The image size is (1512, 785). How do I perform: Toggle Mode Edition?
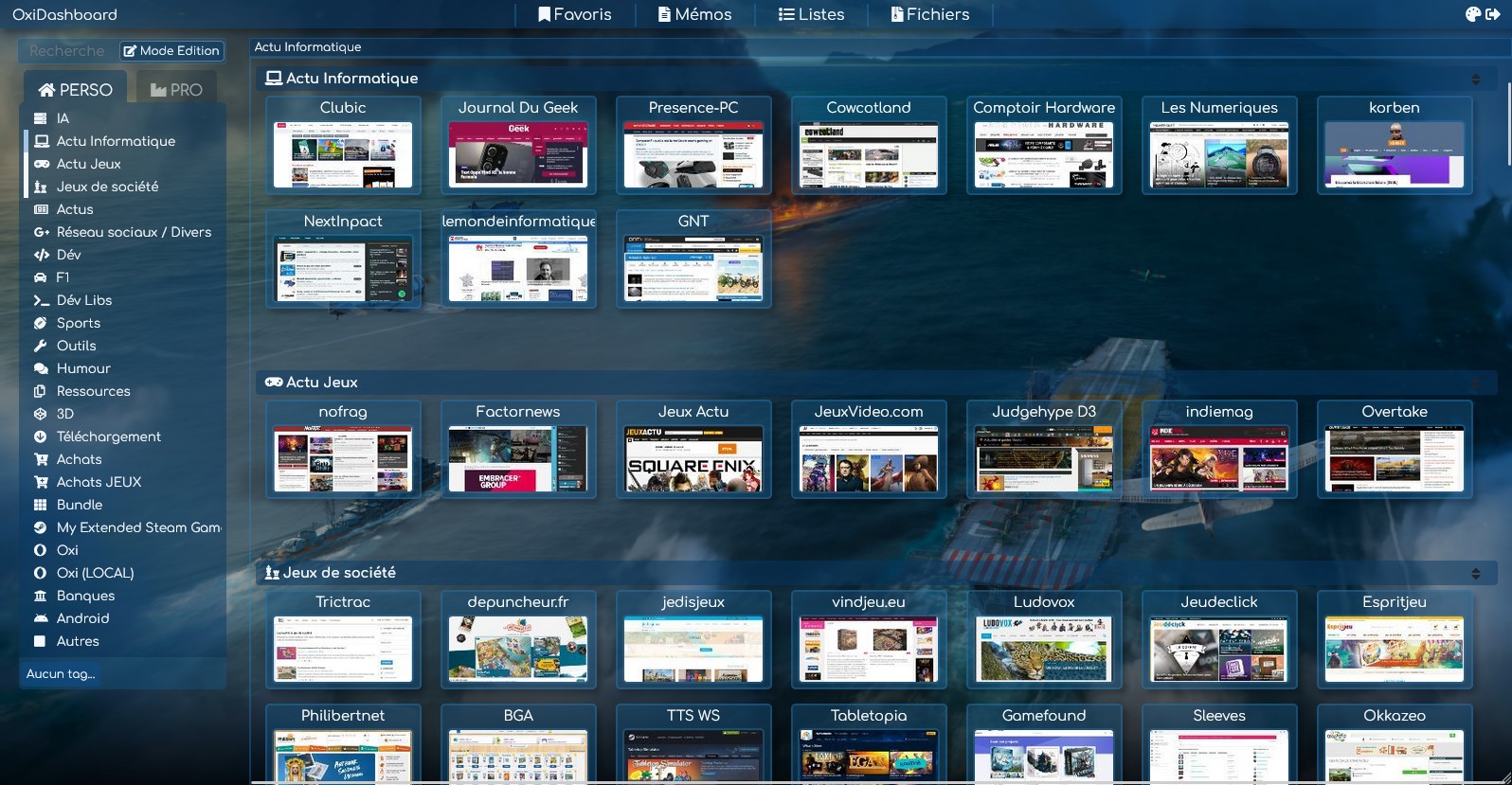point(171,51)
